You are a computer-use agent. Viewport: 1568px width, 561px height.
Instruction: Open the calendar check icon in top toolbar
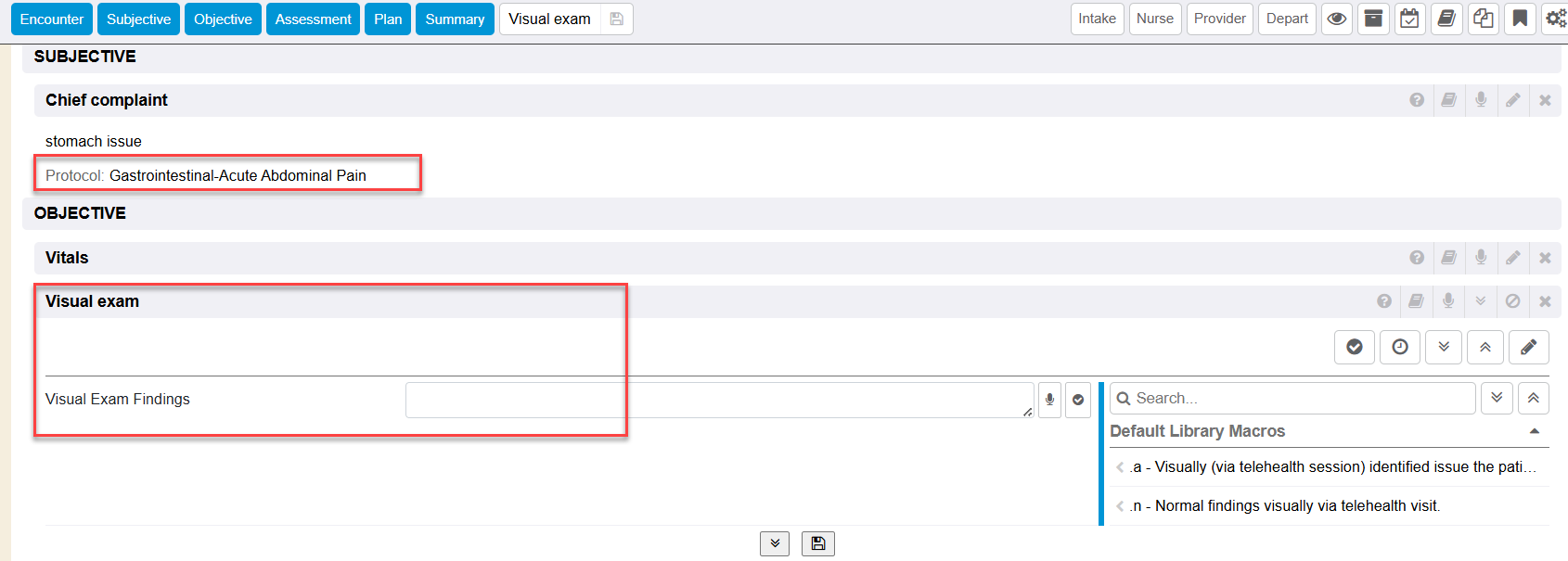click(1409, 19)
